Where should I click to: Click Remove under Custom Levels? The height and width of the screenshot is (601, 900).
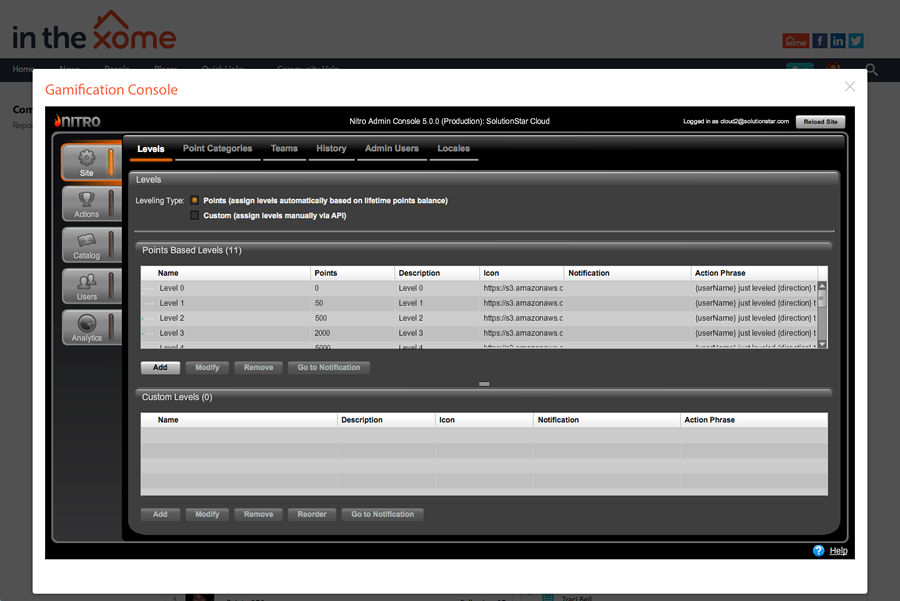point(258,514)
